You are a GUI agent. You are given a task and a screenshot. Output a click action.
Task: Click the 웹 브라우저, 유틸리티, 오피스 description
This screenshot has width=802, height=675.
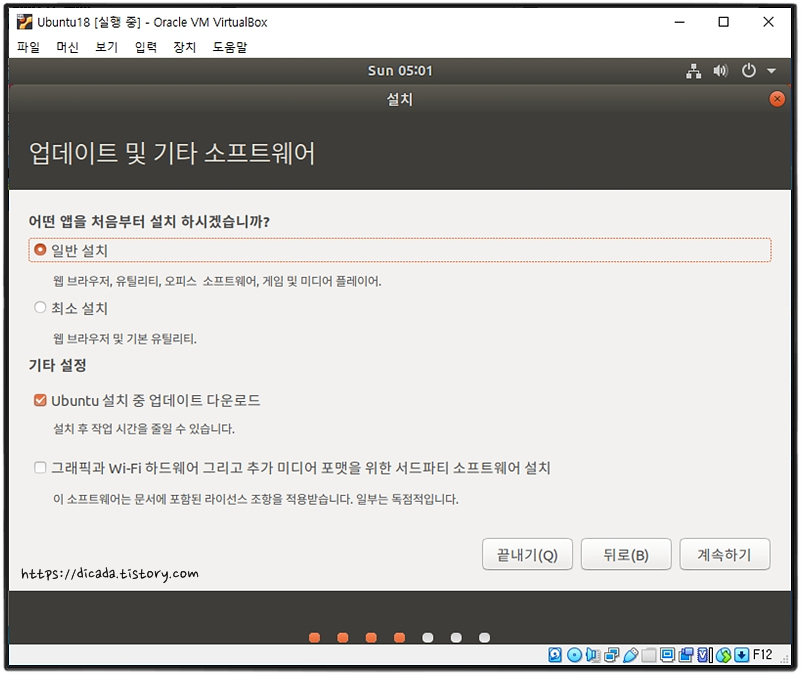click(x=217, y=281)
